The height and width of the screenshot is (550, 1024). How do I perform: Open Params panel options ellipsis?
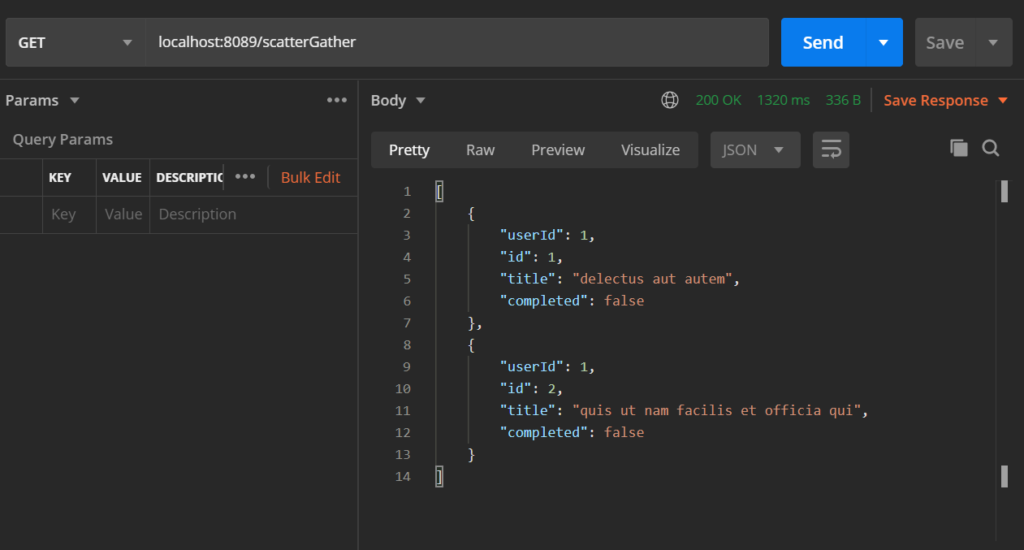(x=337, y=100)
